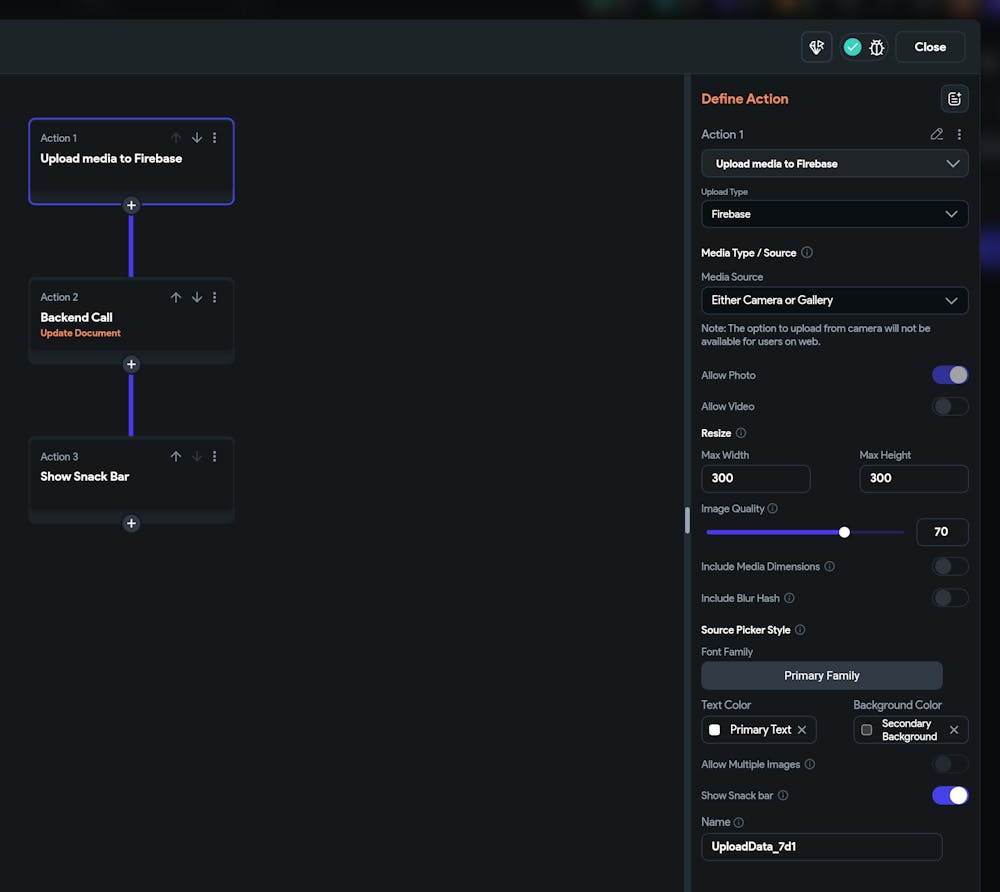Click the down arrow on Action 3 card
Image resolution: width=1000 pixels, height=892 pixels.
[197, 457]
